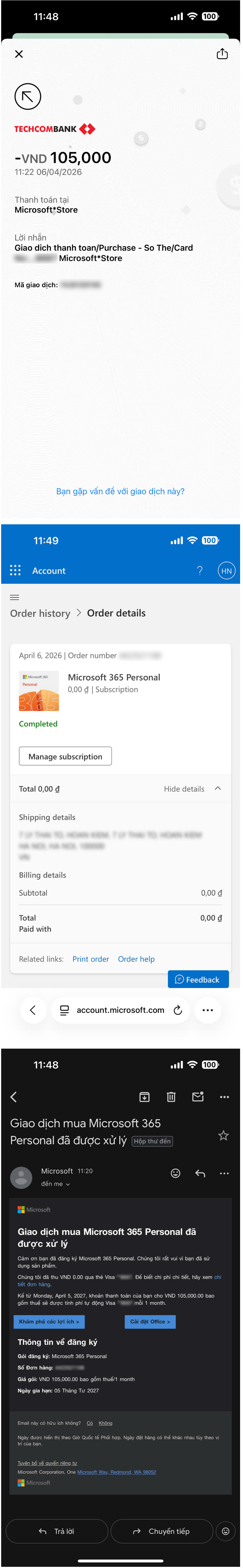This screenshot has height=1568, width=243.
Task: Tap the share icon on the Techcombank receipt
Action: pyautogui.click(x=222, y=54)
